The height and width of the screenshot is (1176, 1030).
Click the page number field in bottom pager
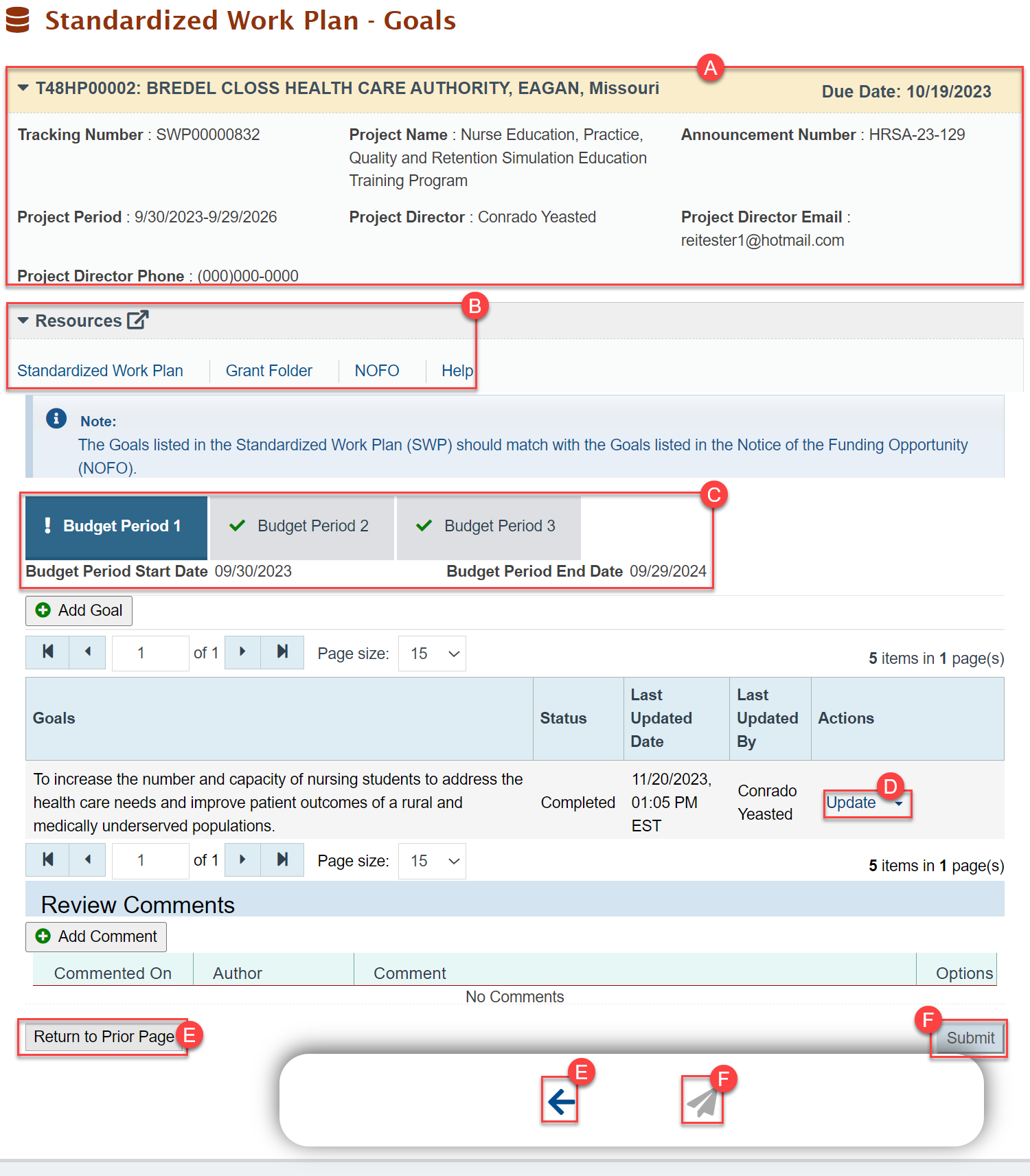pos(150,860)
